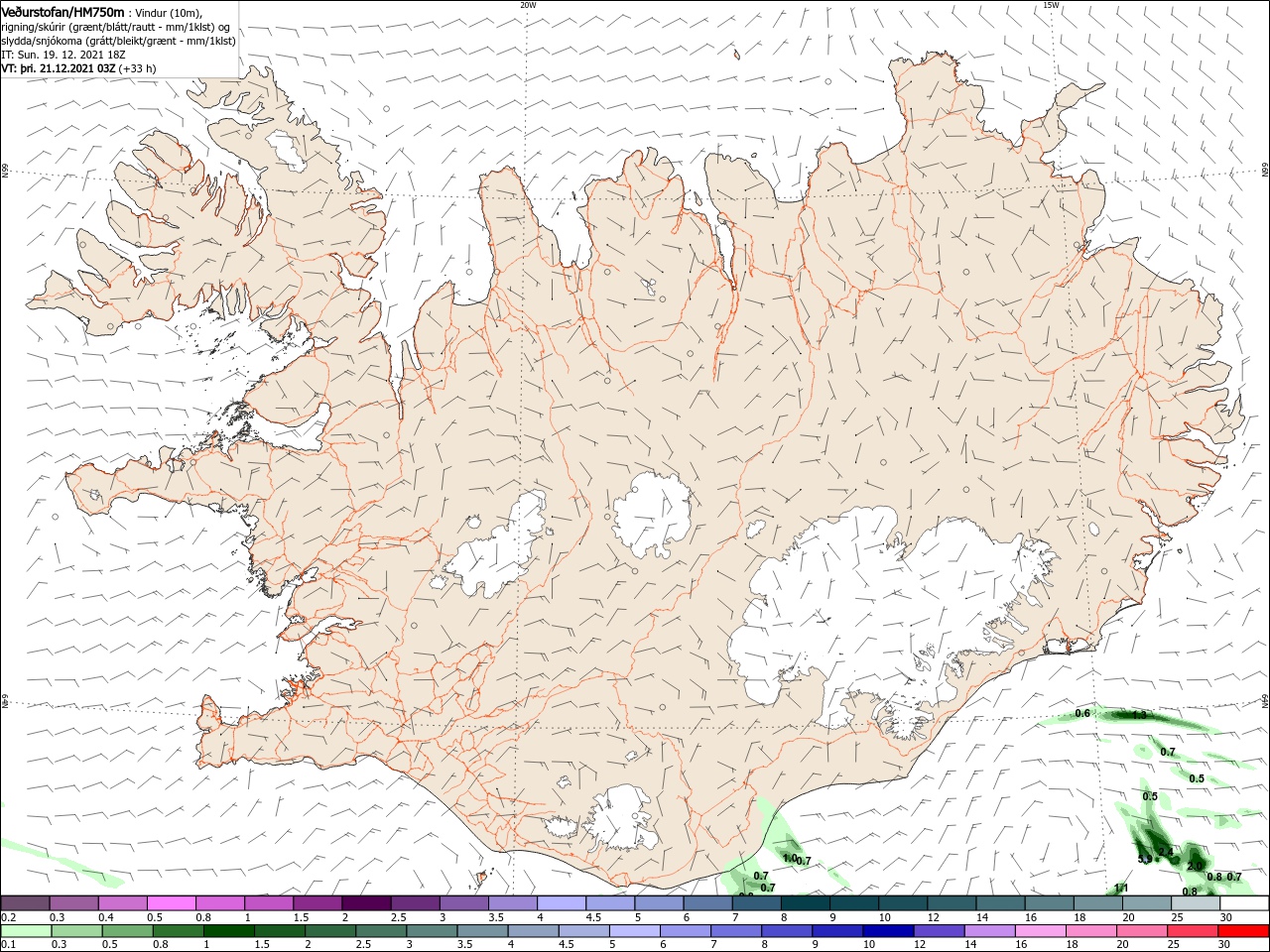
Task: Select the light lavender 4–4.5 snow legend swatch
Action: click(562, 903)
